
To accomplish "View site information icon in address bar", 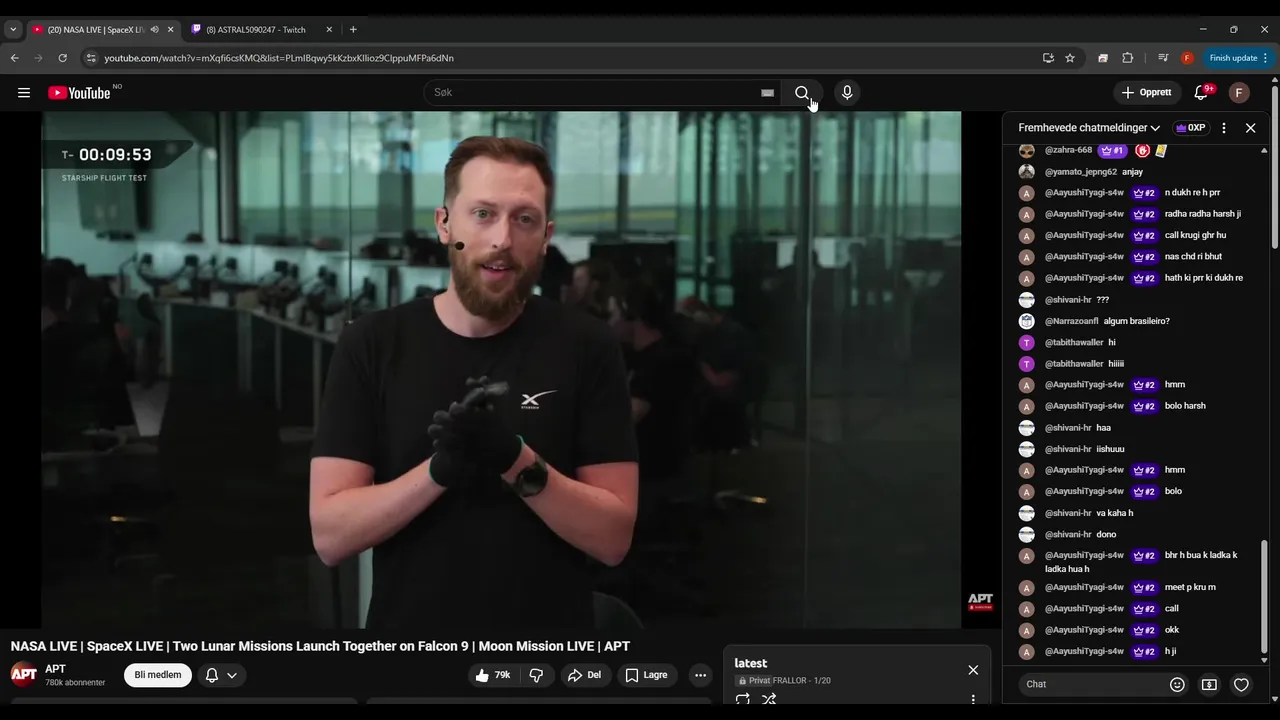I will pos(91,58).
